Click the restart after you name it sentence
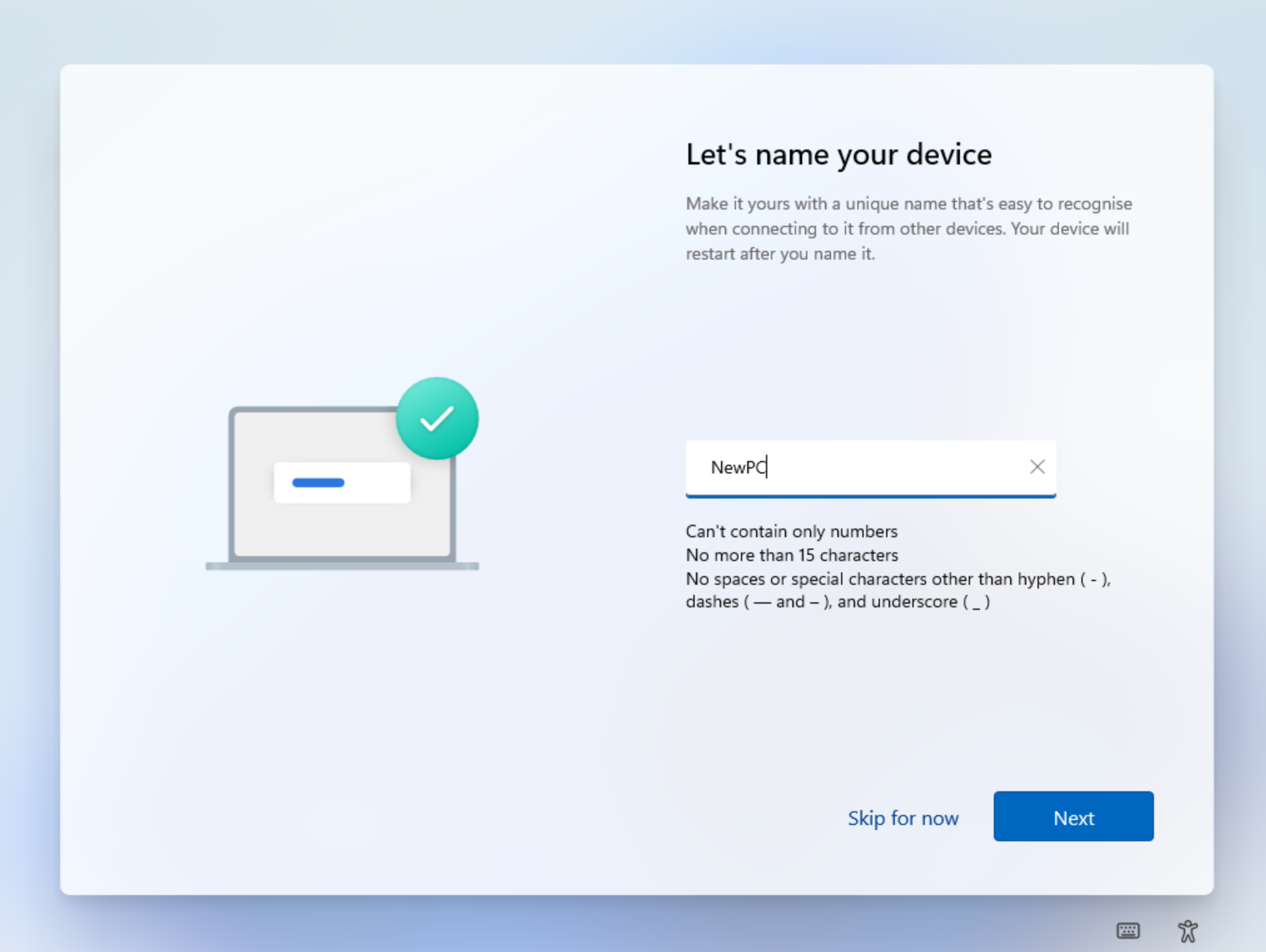 coord(780,254)
